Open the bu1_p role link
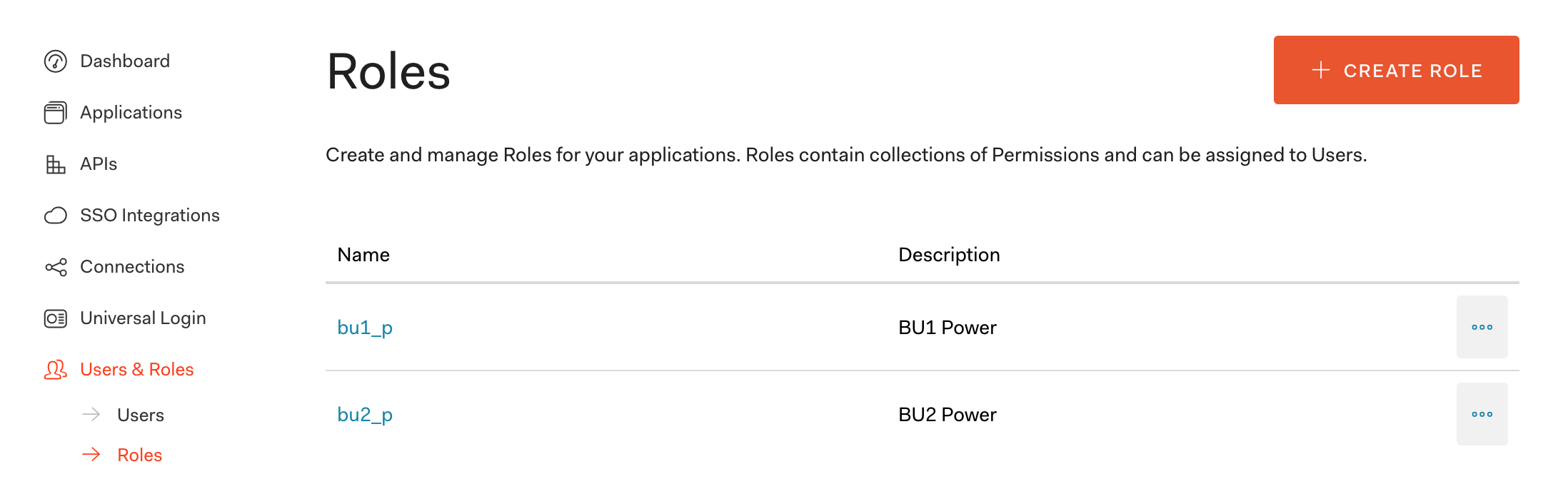This screenshot has width=1568, height=484. pyautogui.click(x=365, y=328)
